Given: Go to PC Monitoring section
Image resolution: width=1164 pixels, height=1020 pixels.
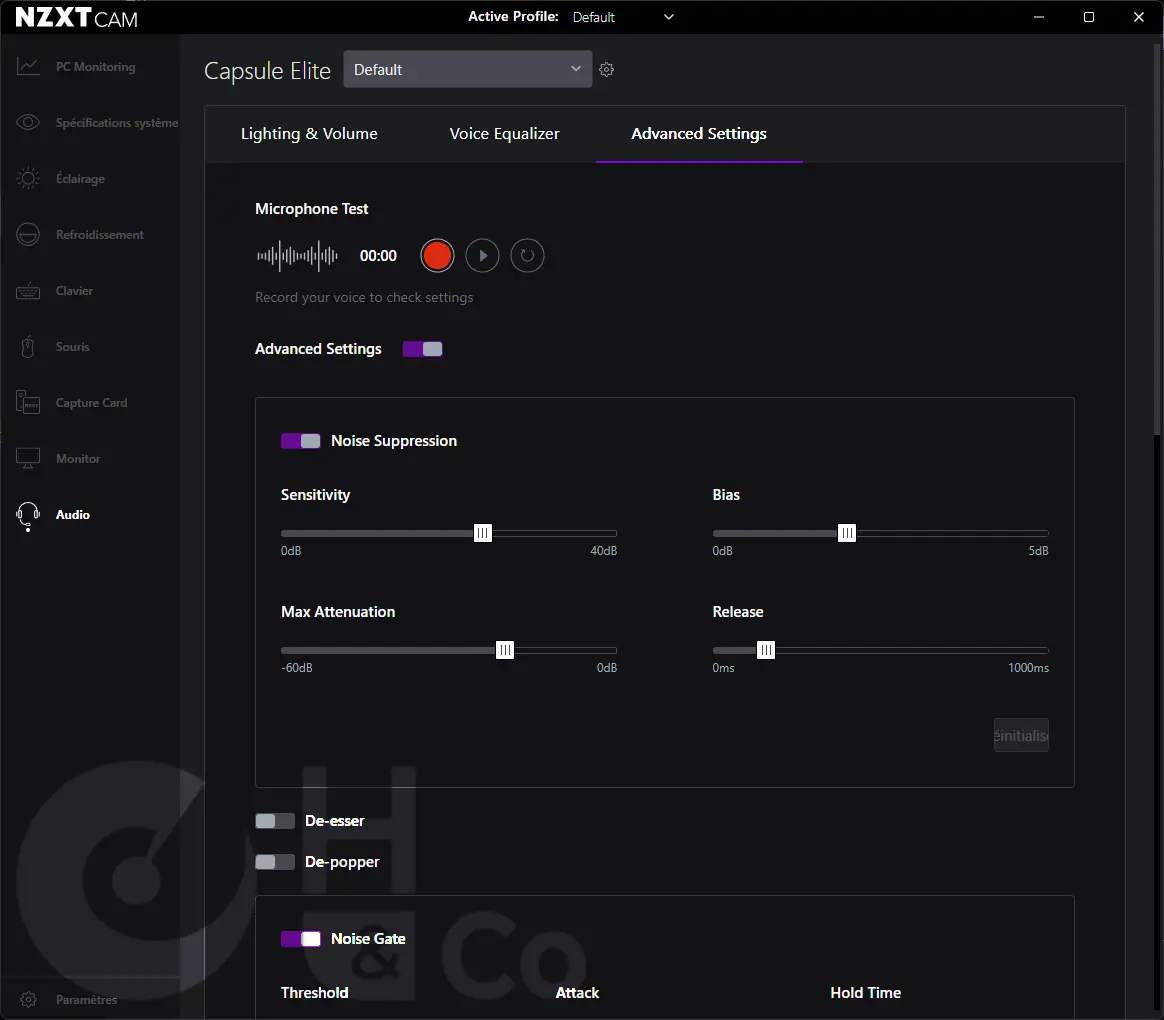Looking at the screenshot, I should tap(96, 67).
